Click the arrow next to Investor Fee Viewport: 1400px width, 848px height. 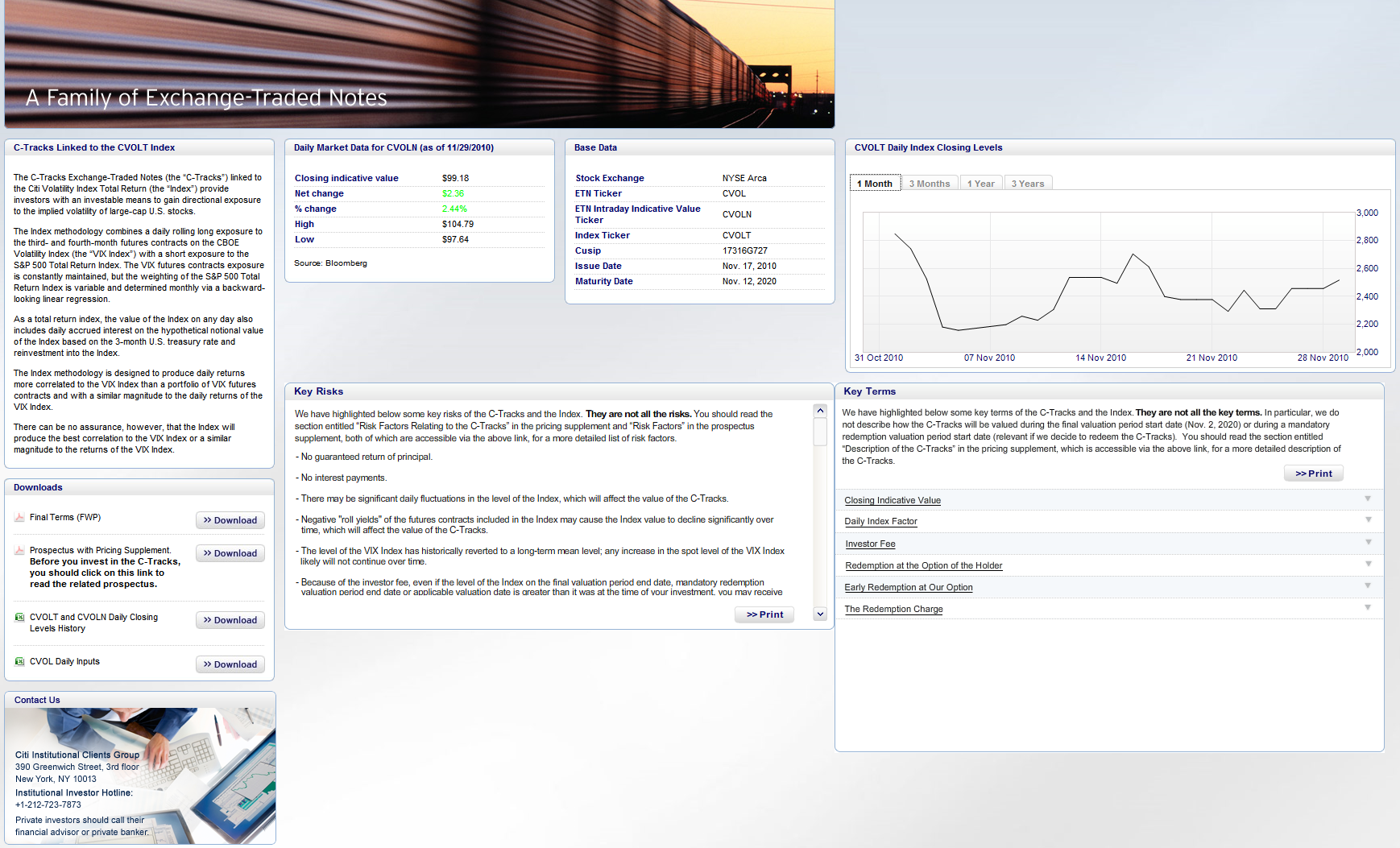pos(1367,543)
